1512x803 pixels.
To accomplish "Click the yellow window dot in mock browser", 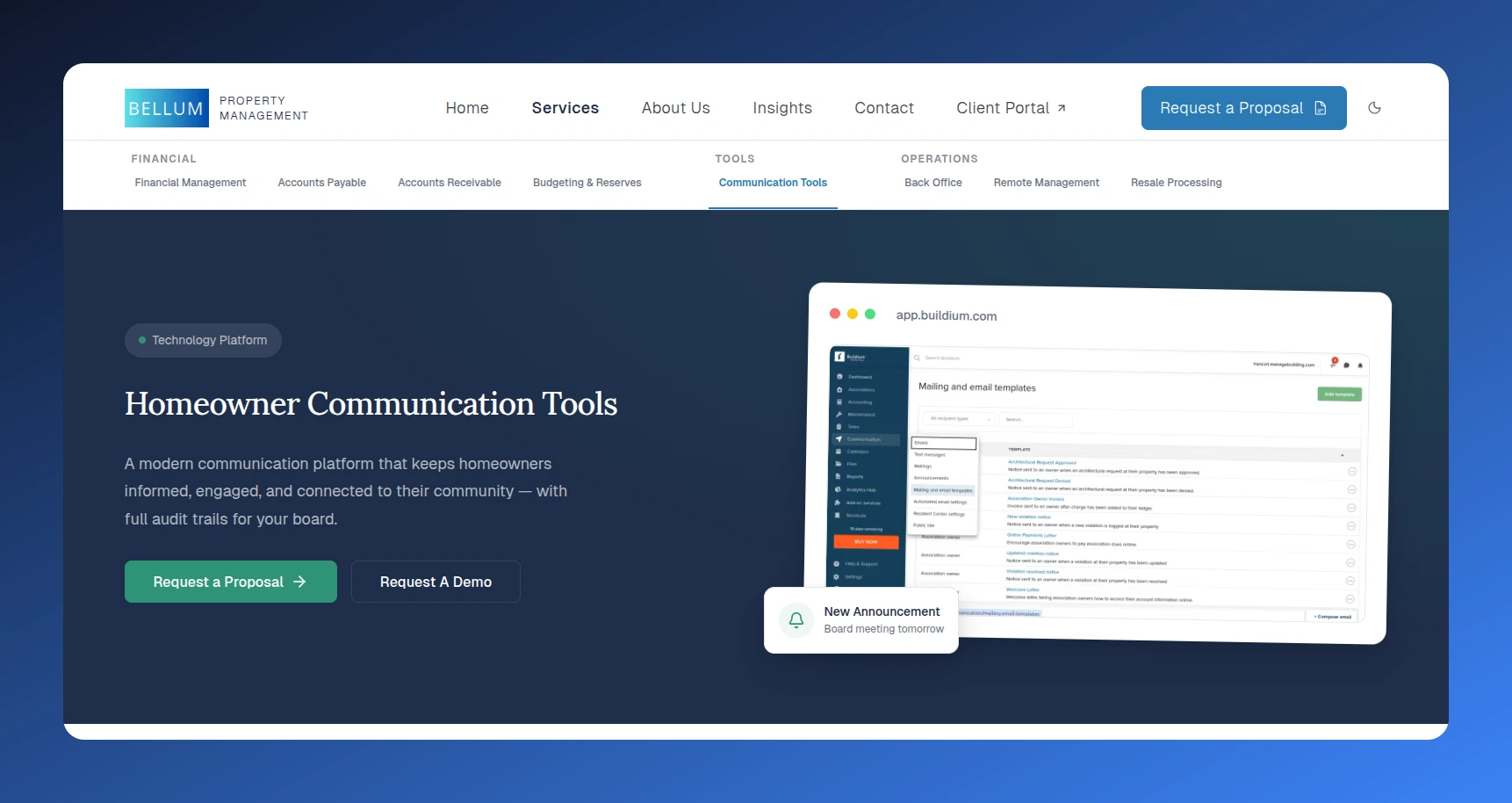I will coord(853,314).
